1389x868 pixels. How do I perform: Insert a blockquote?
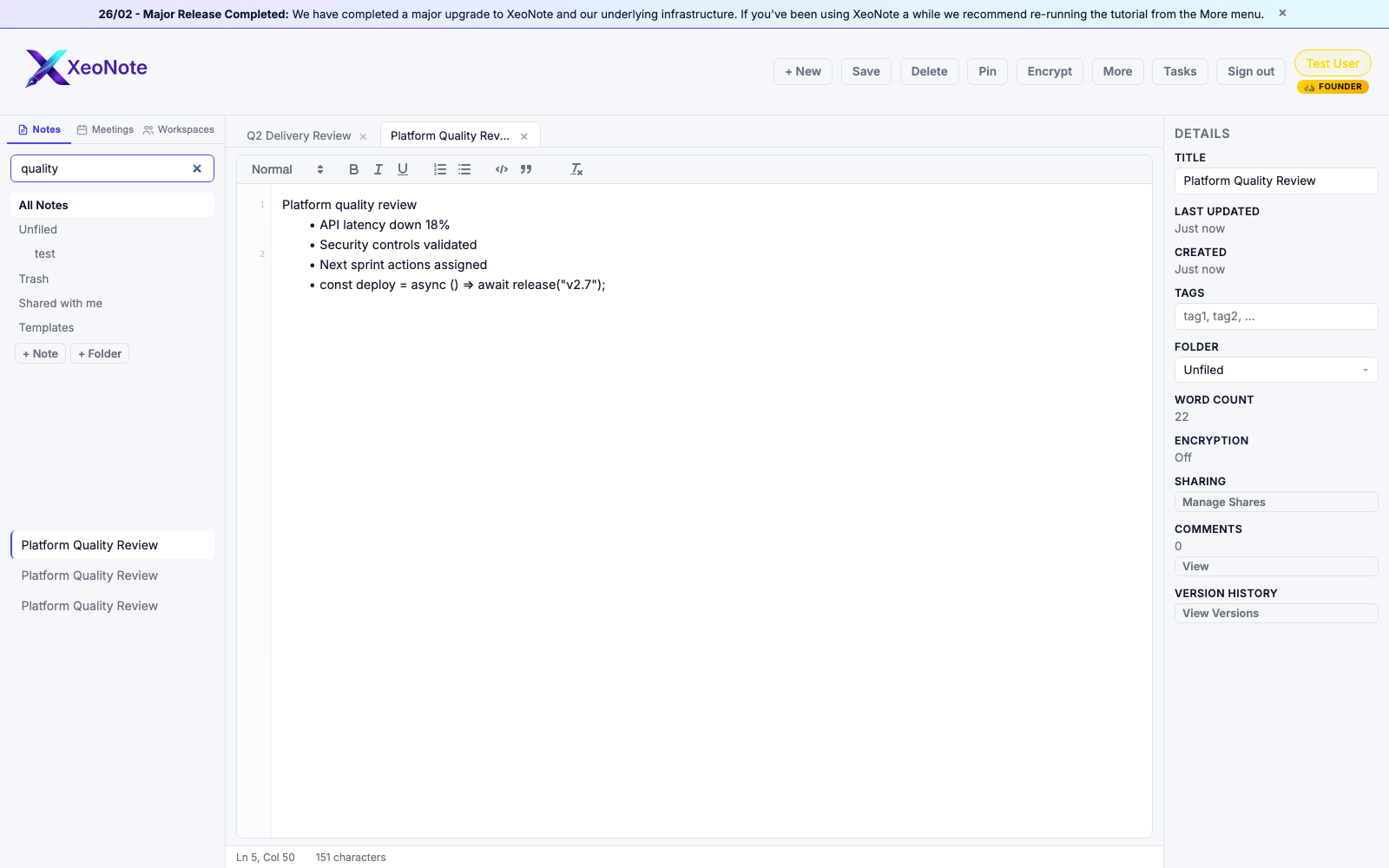pos(526,169)
